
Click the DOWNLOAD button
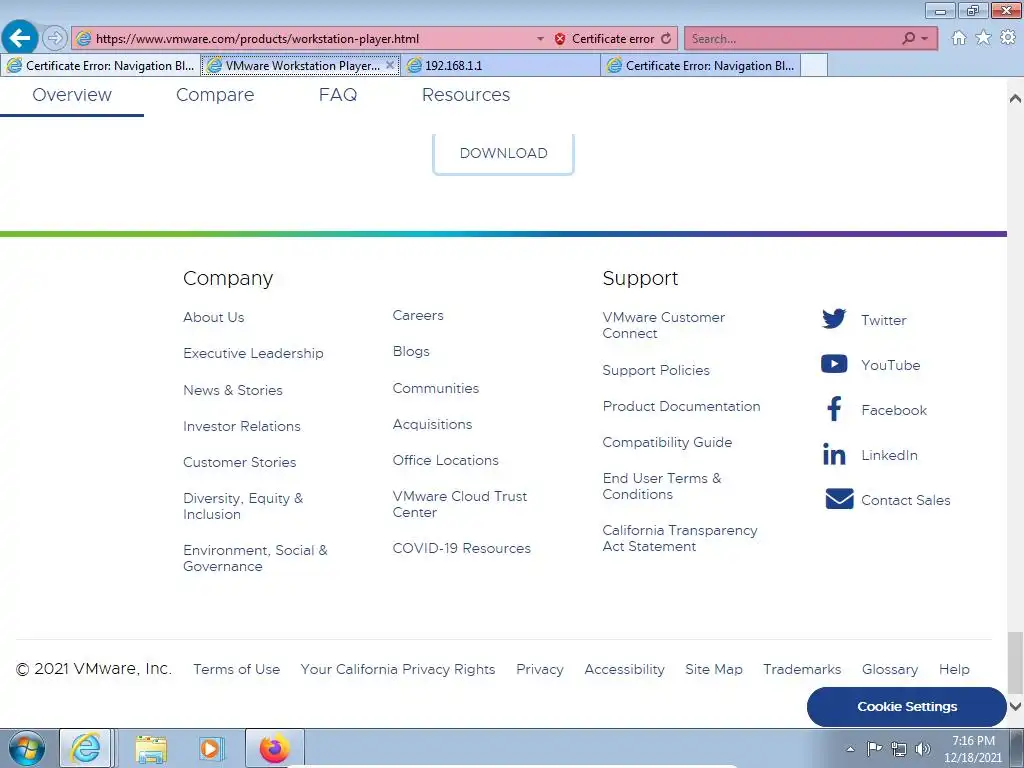click(x=504, y=153)
